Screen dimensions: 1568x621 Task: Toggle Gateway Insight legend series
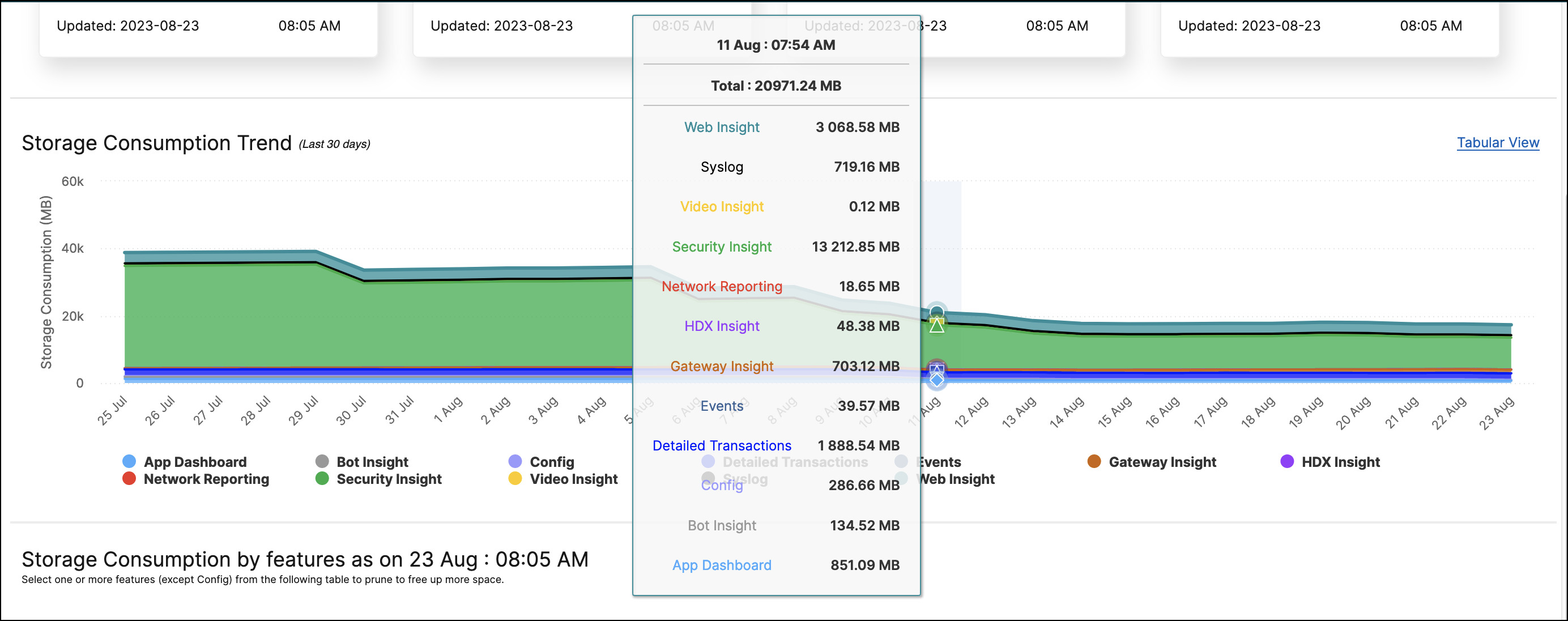pos(1152,461)
